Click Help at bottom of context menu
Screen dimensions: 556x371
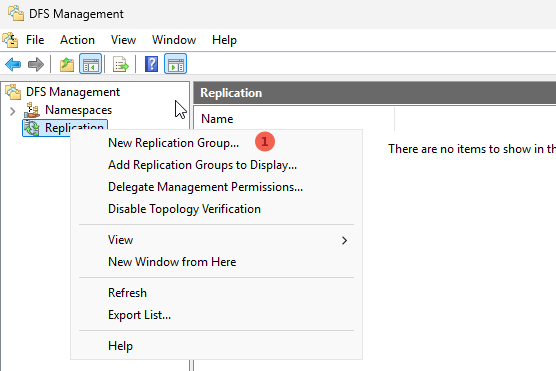(216, 346)
